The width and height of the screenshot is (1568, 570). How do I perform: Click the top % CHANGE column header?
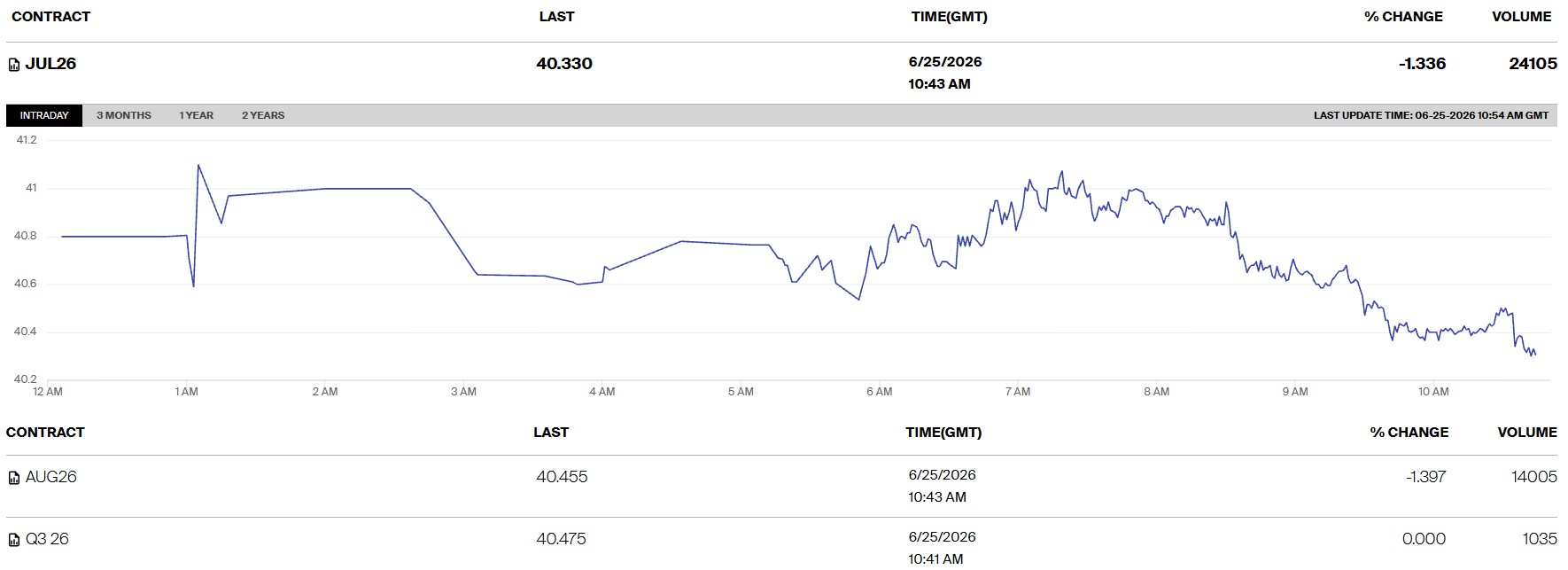[1403, 16]
